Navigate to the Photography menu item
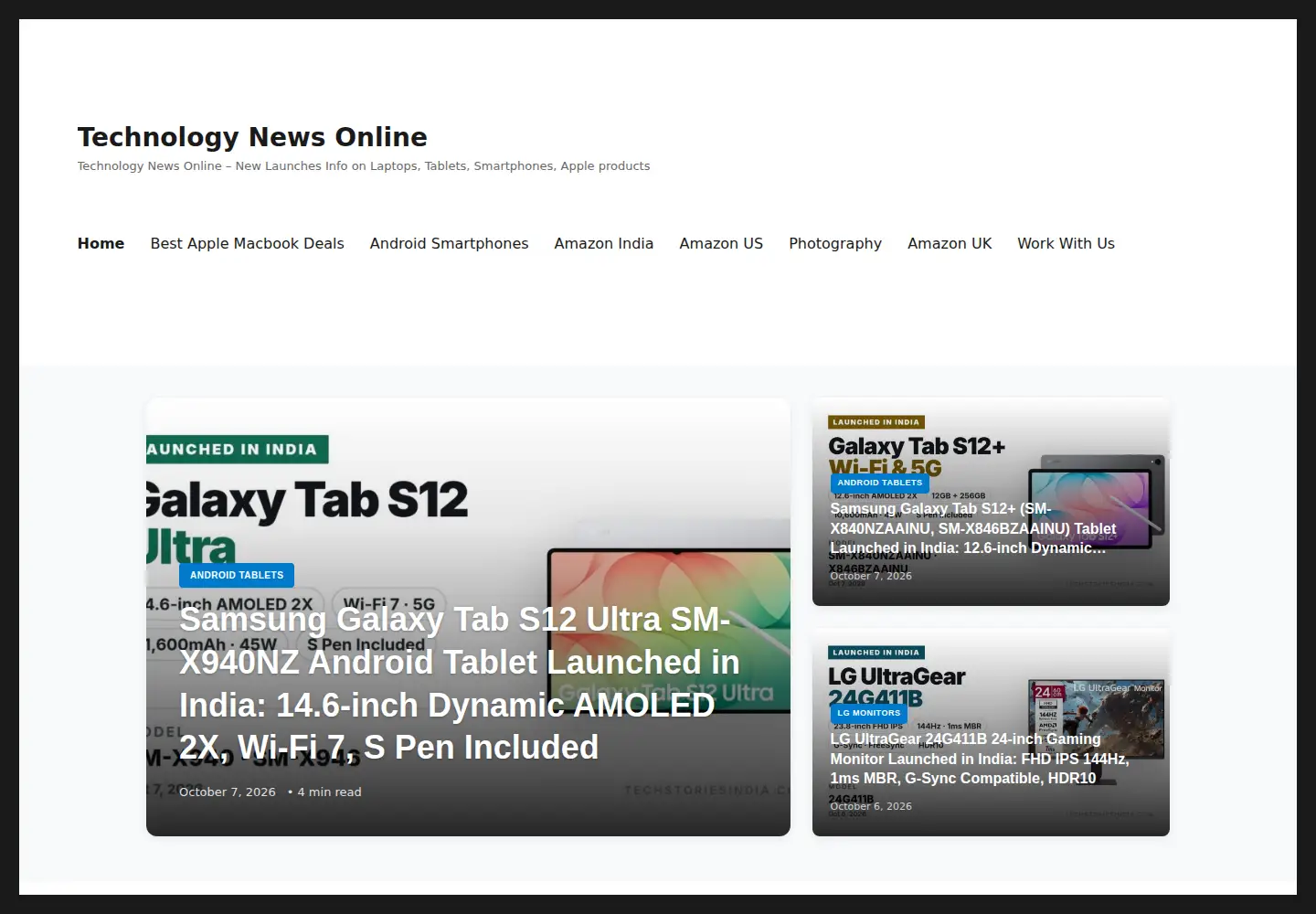Screen dimensions: 1316x914 pyautogui.click(x=835, y=243)
